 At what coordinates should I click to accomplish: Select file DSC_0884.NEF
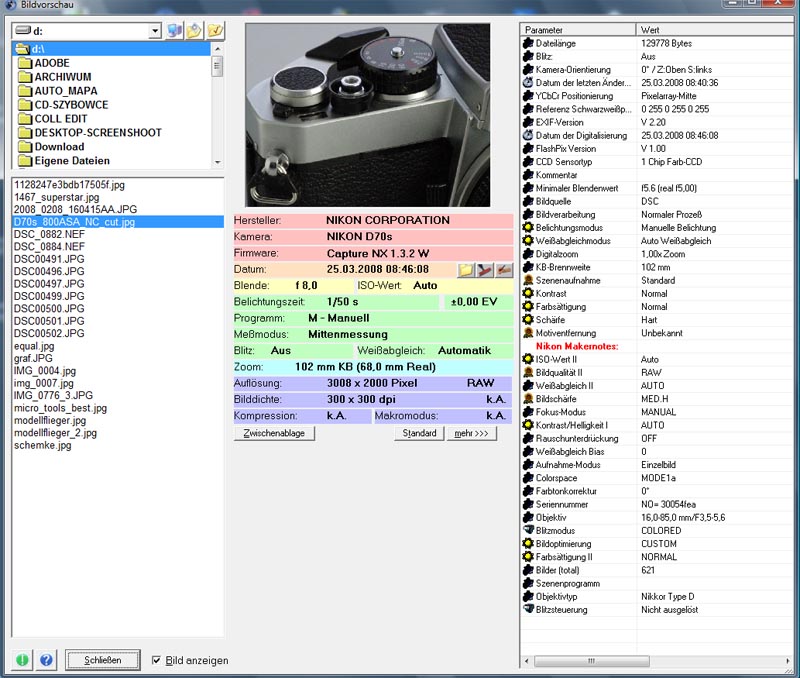[x=49, y=246]
